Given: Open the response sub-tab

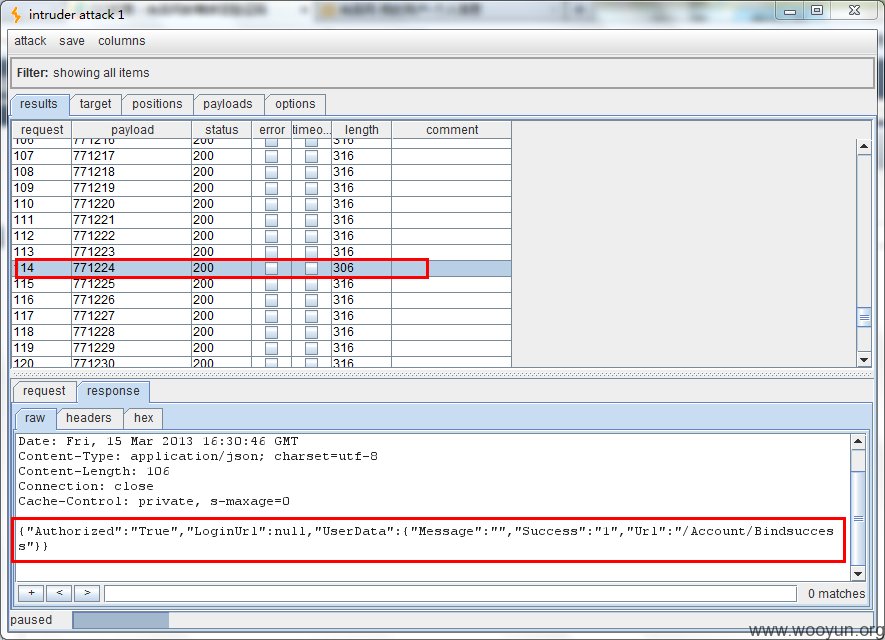Looking at the screenshot, I should [x=113, y=391].
